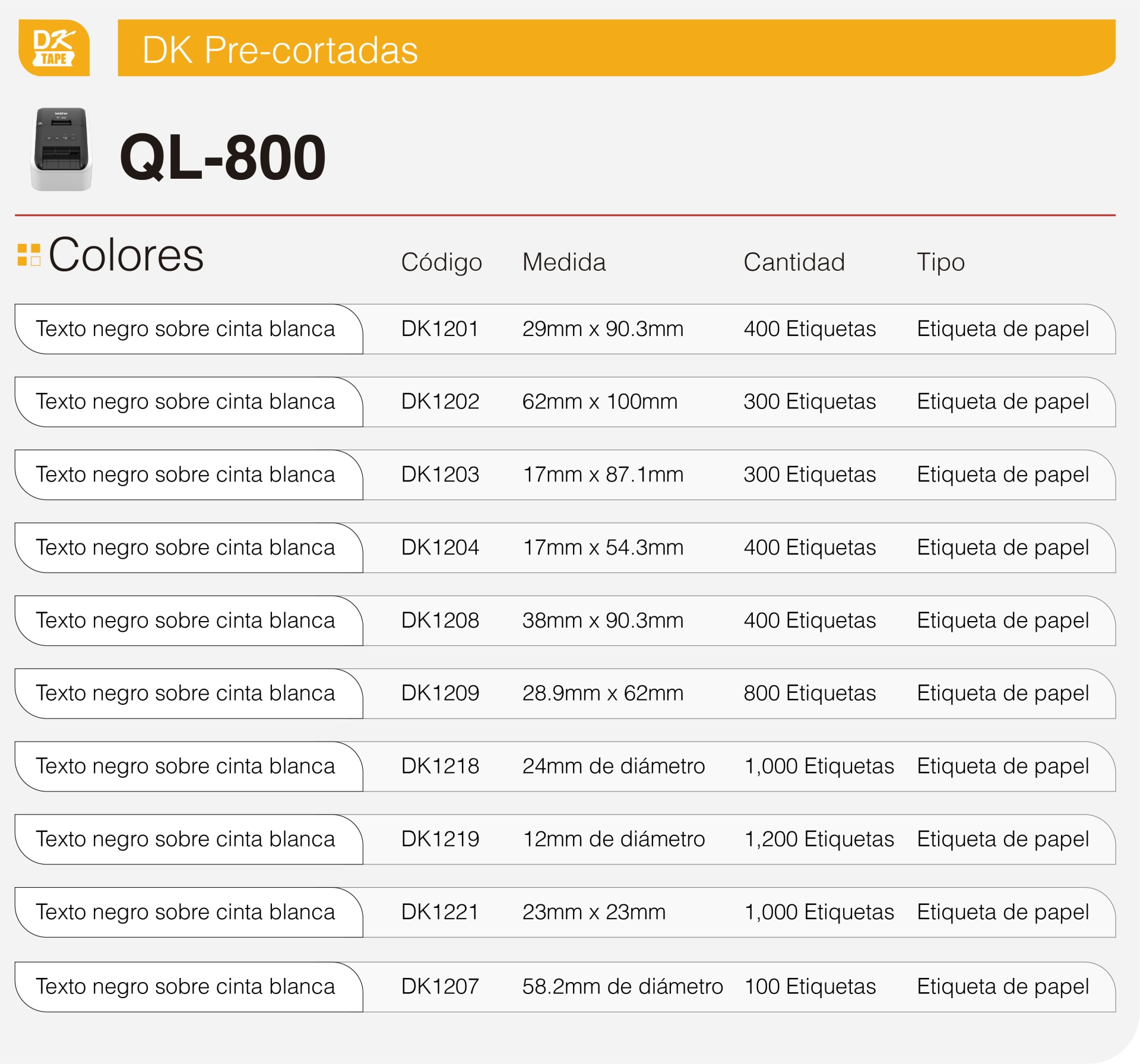This screenshot has width=1140, height=1064.
Task: Select the QL-800 model title
Action: 223,157
